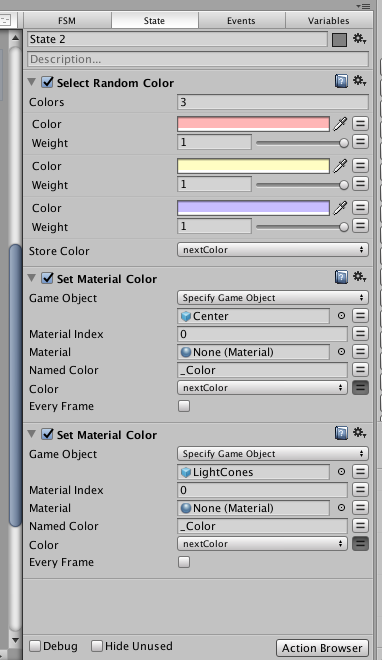
Task: Open help for second Set Material Color
Action: (341, 432)
